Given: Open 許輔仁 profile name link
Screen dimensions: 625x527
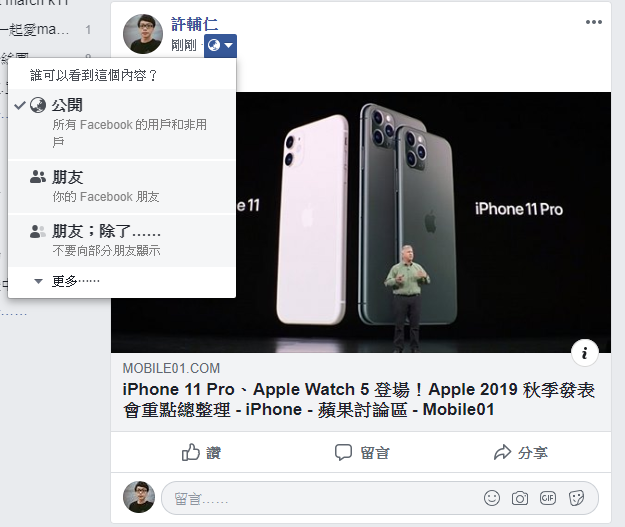Looking at the screenshot, I should click(x=194, y=24).
